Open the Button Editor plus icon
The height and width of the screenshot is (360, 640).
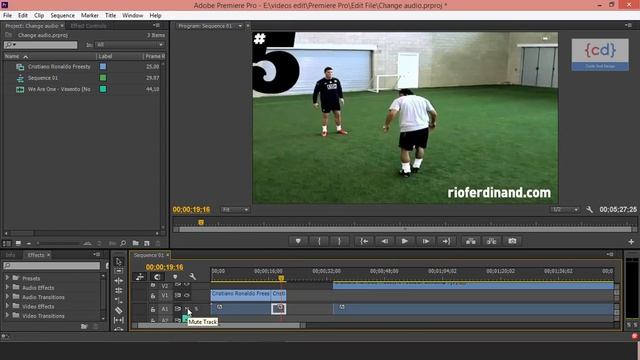pos(631,242)
